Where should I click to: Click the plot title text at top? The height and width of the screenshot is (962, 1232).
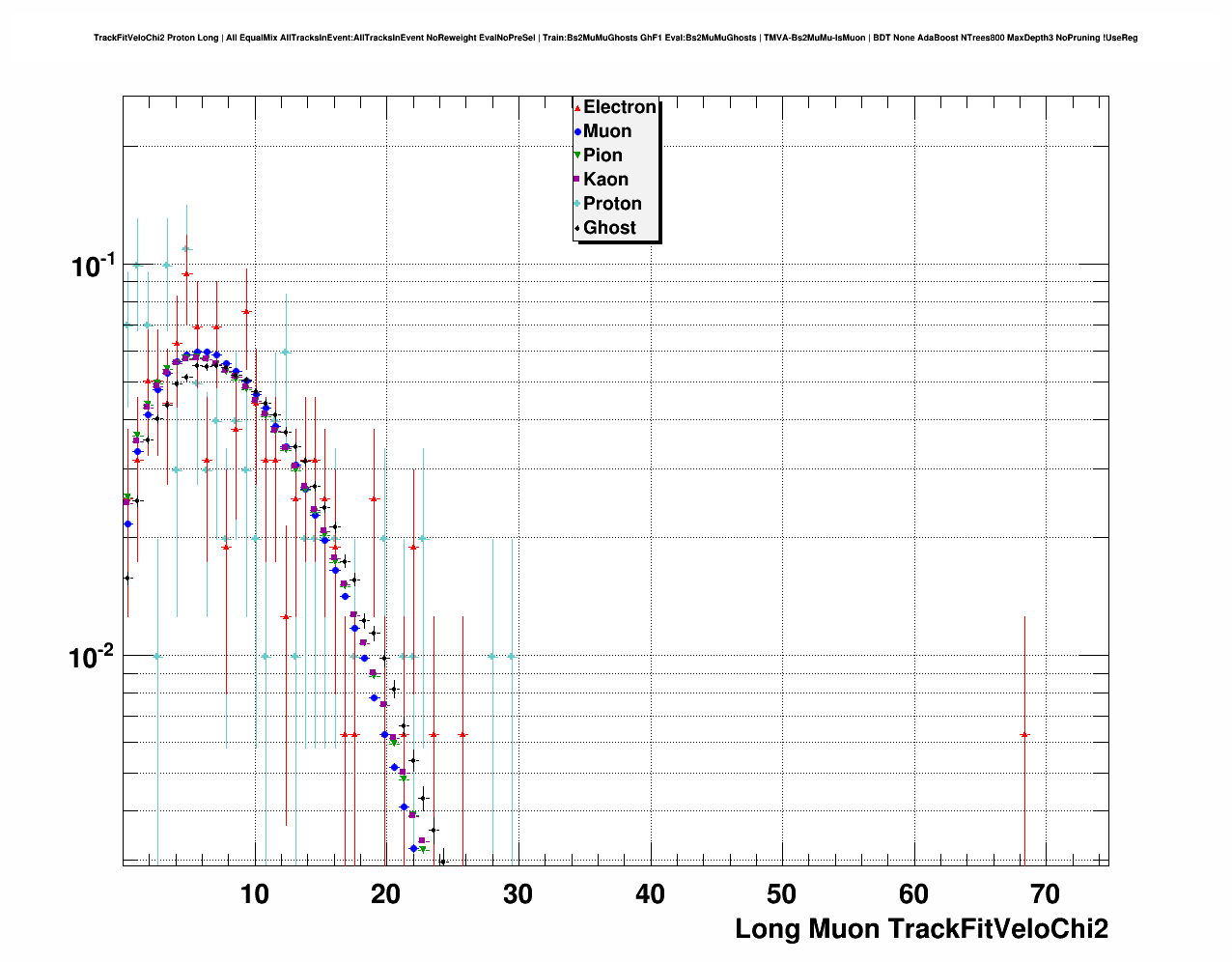(x=615, y=38)
